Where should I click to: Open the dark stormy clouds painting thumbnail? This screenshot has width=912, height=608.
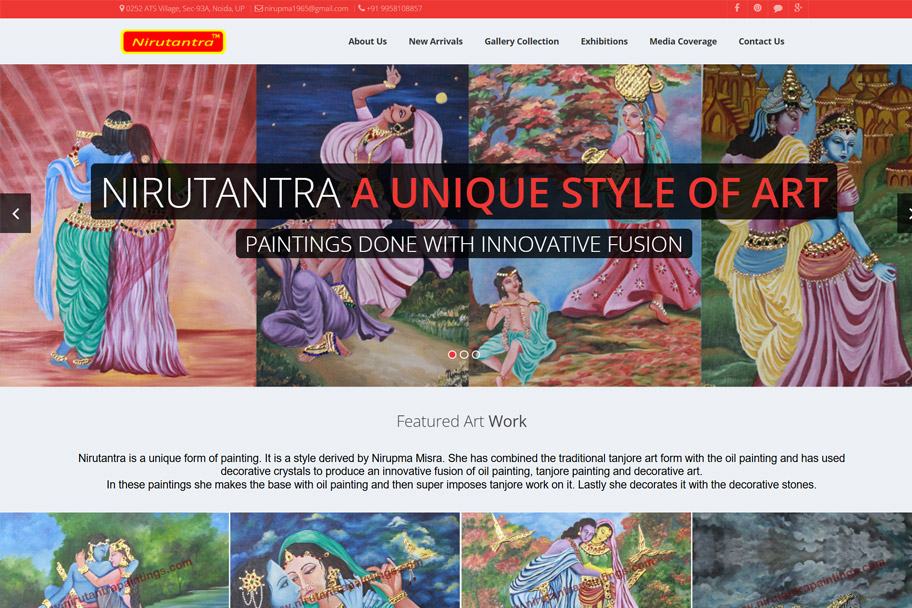tap(801, 560)
